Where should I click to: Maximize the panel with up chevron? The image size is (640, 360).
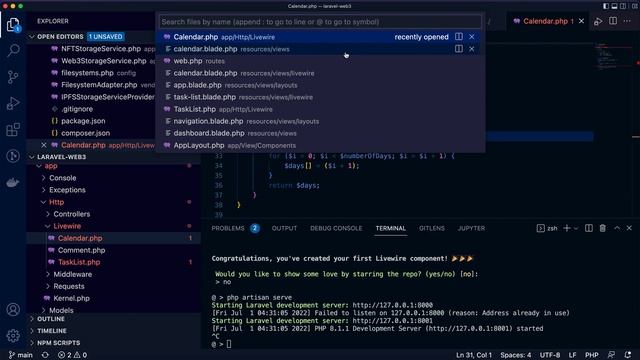click(x=617, y=228)
